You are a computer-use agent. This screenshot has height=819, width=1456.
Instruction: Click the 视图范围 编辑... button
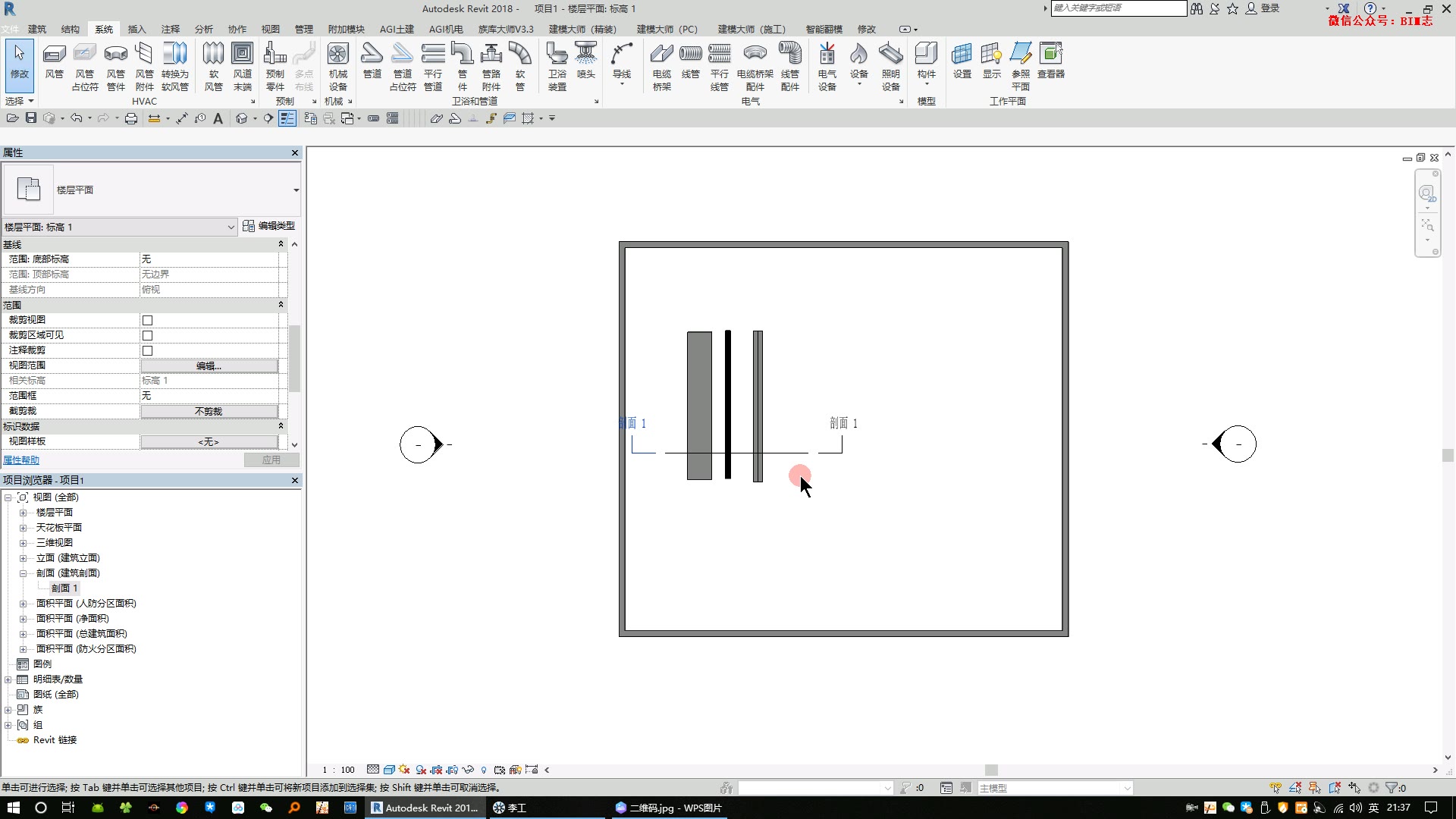[209, 366]
